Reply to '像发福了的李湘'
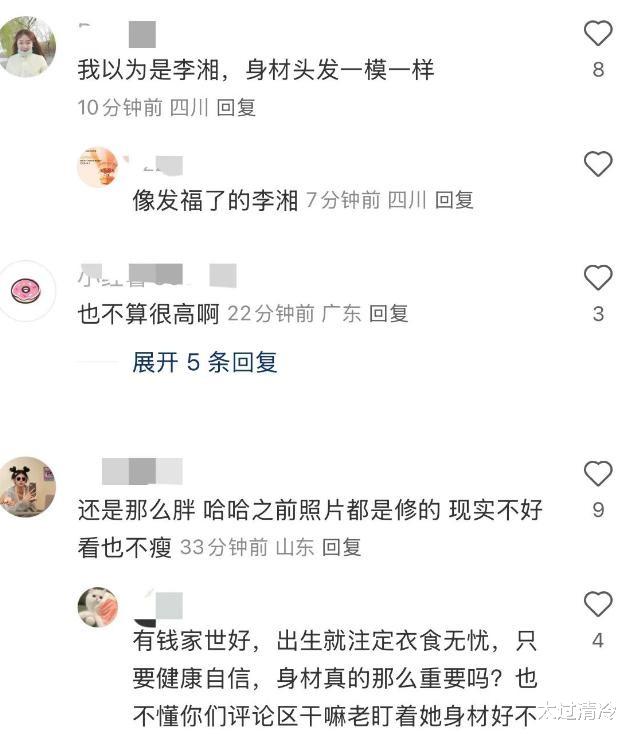The height and width of the screenshot is (734, 627). (x=454, y=200)
